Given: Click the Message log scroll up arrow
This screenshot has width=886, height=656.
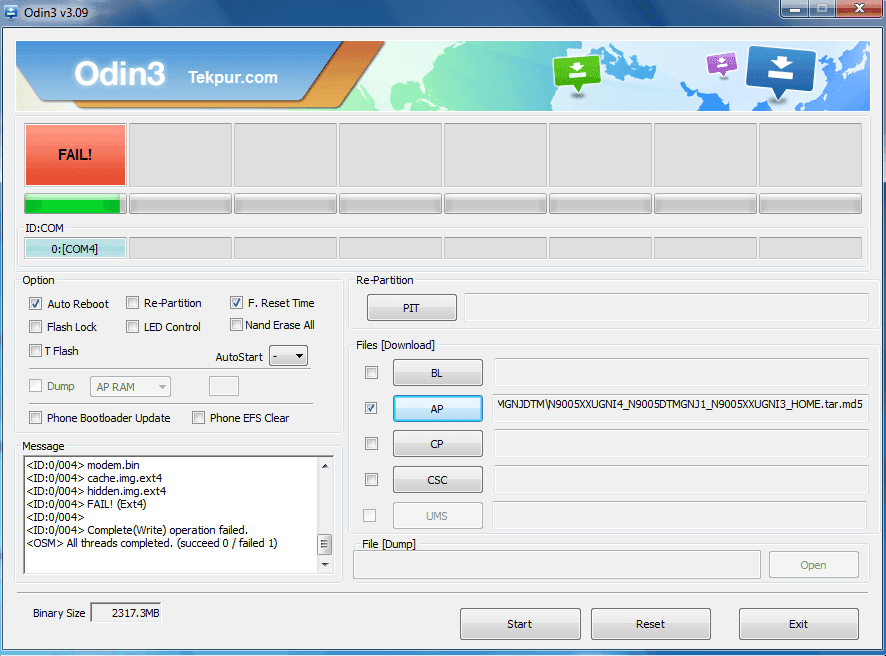Looking at the screenshot, I should pyautogui.click(x=325, y=466).
